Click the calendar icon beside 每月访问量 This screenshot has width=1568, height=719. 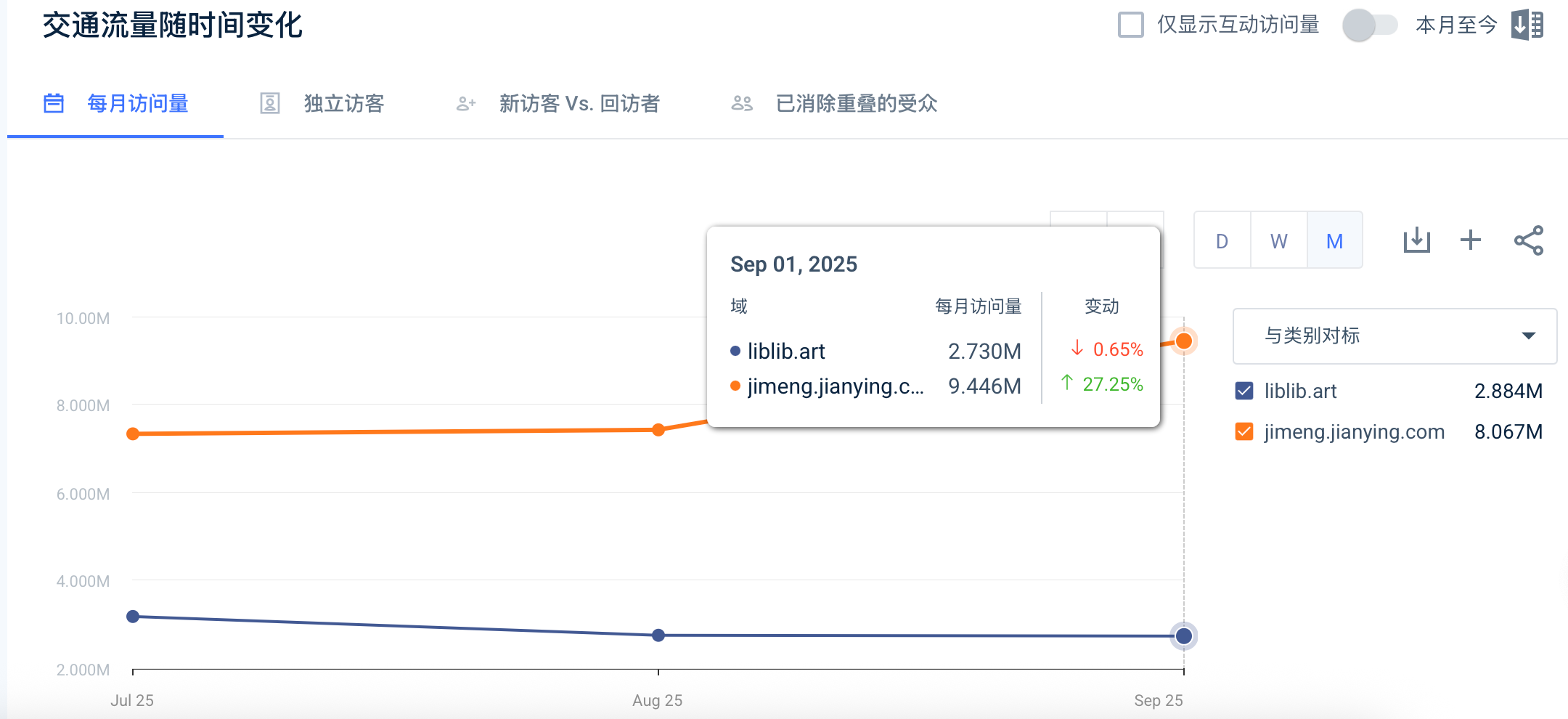coord(54,104)
